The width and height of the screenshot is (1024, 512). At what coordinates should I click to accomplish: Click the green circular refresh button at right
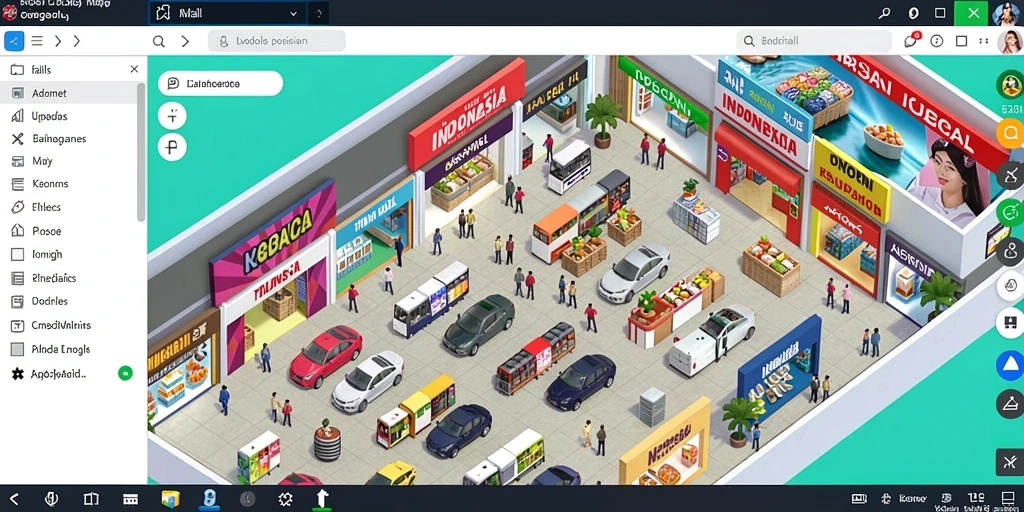(x=1010, y=212)
